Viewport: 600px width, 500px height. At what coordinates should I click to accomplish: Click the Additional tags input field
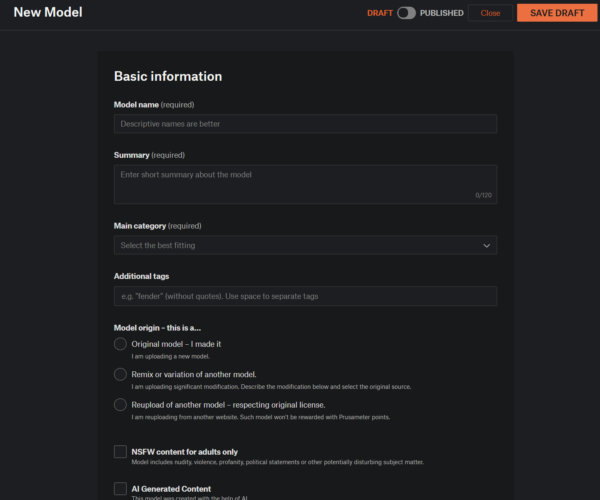coord(305,296)
